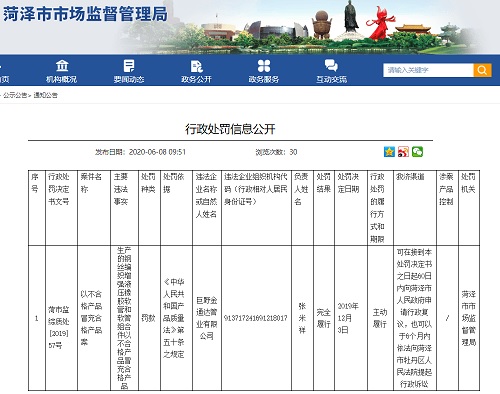Click the 菏泽市市场监督管理局 site title
The height and width of the screenshot is (394, 500).
click(85, 14)
